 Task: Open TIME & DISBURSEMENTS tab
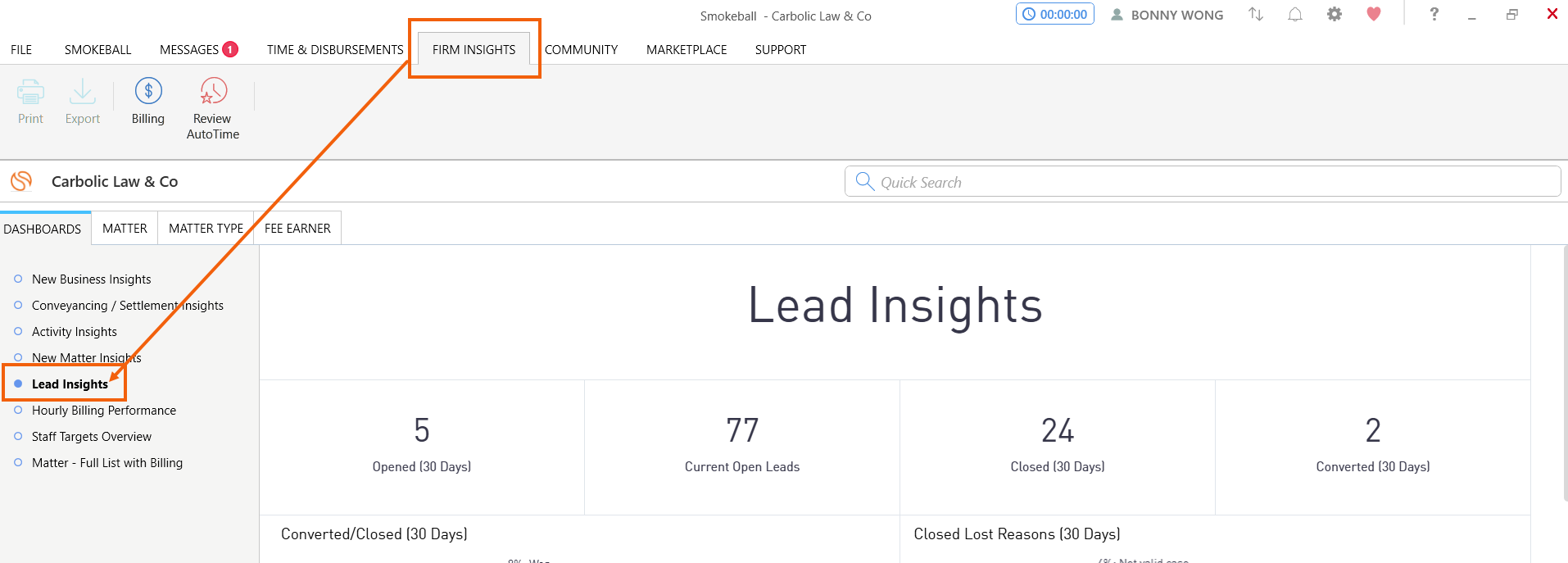coord(335,50)
